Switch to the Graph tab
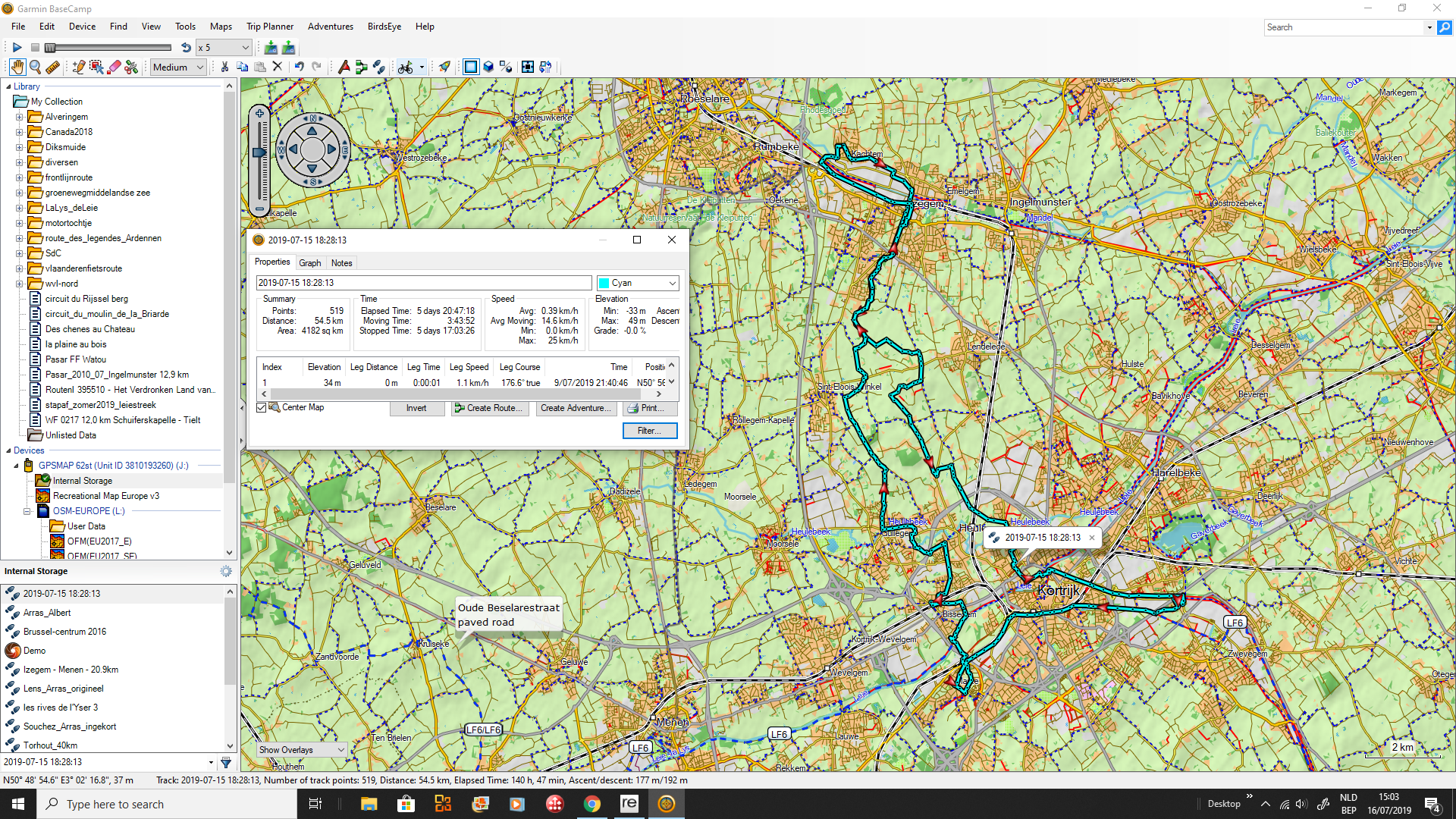 (x=310, y=263)
